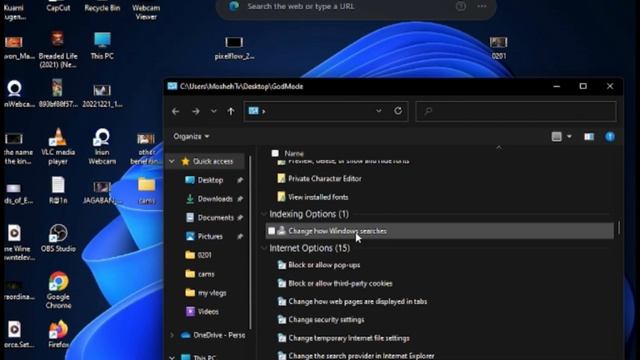Open Explorer help icon

tap(610, 137)
